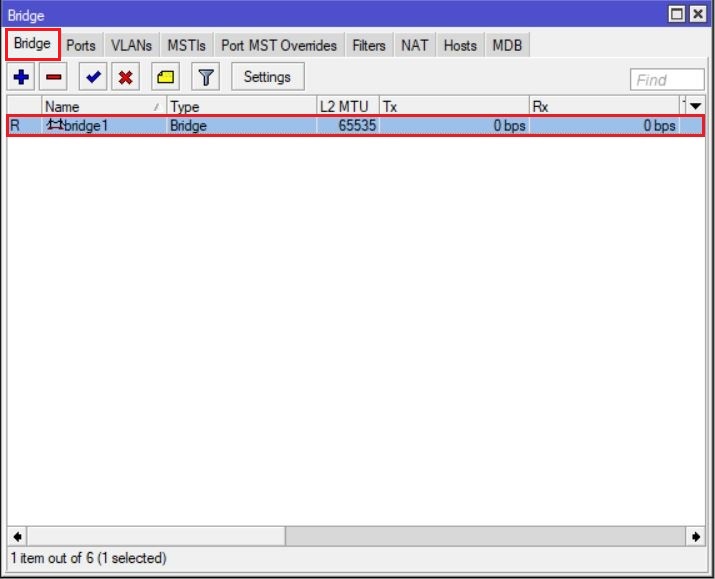Enable the bridge using blue checkmark
The image size is (715, 579).
coord(93,77)
